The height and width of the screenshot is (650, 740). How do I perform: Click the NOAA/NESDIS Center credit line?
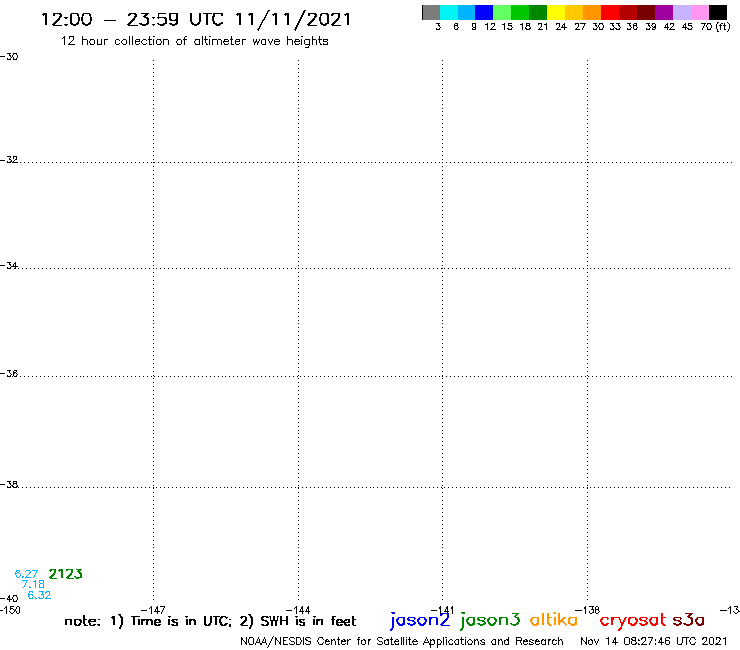(402, 642)
